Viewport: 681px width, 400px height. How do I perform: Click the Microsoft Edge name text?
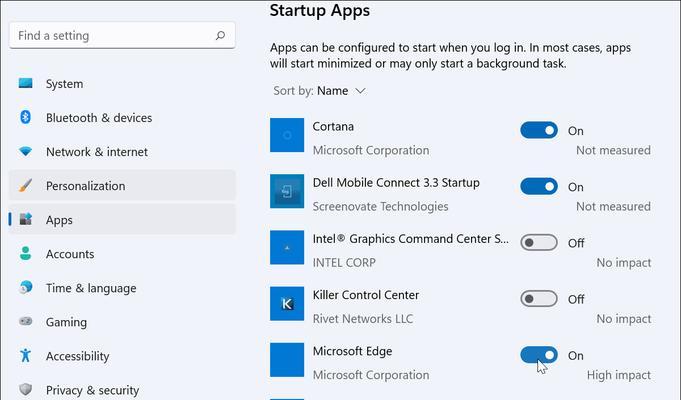click(x=352, y=351)
